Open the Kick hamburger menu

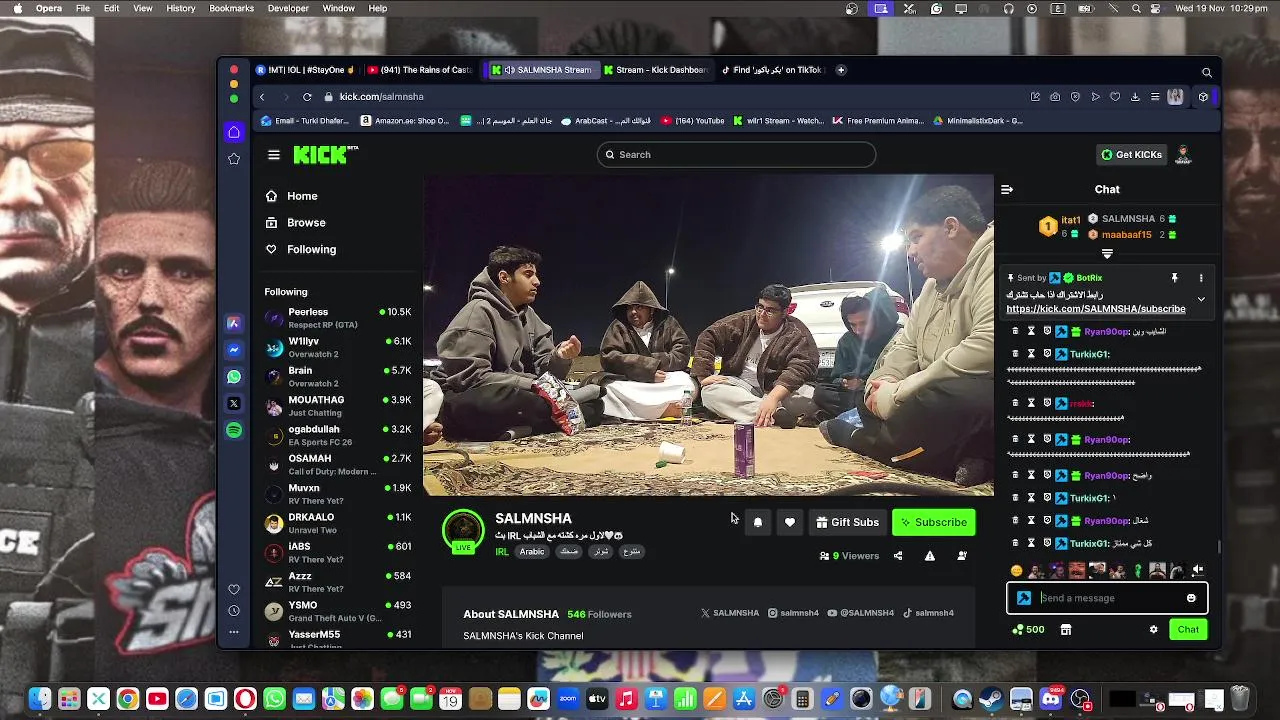pos(274,155)
